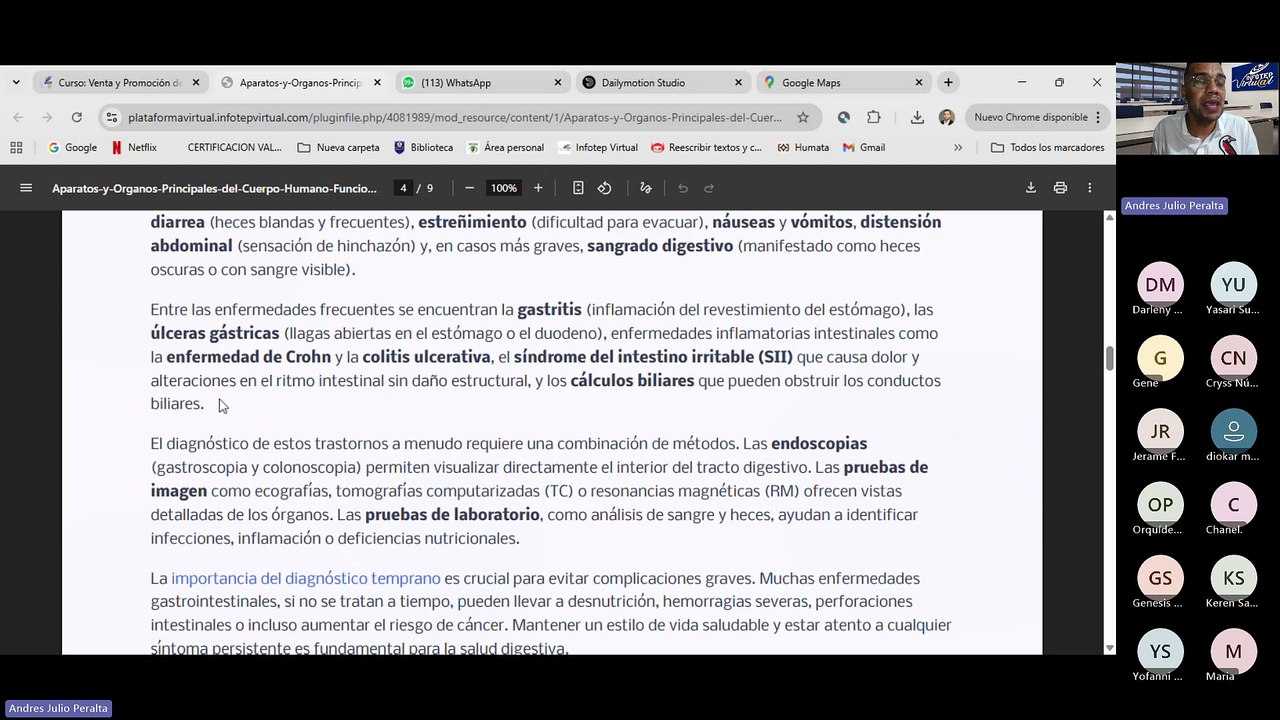Open a new browser tab
1280x720 pixels.
tap(948, 82)
